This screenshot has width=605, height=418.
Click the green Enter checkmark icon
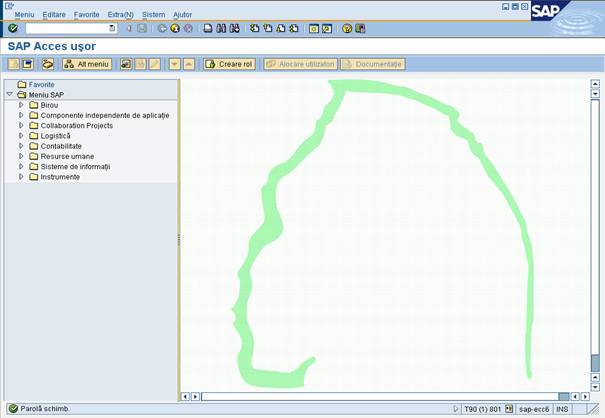tap(13, 29)
